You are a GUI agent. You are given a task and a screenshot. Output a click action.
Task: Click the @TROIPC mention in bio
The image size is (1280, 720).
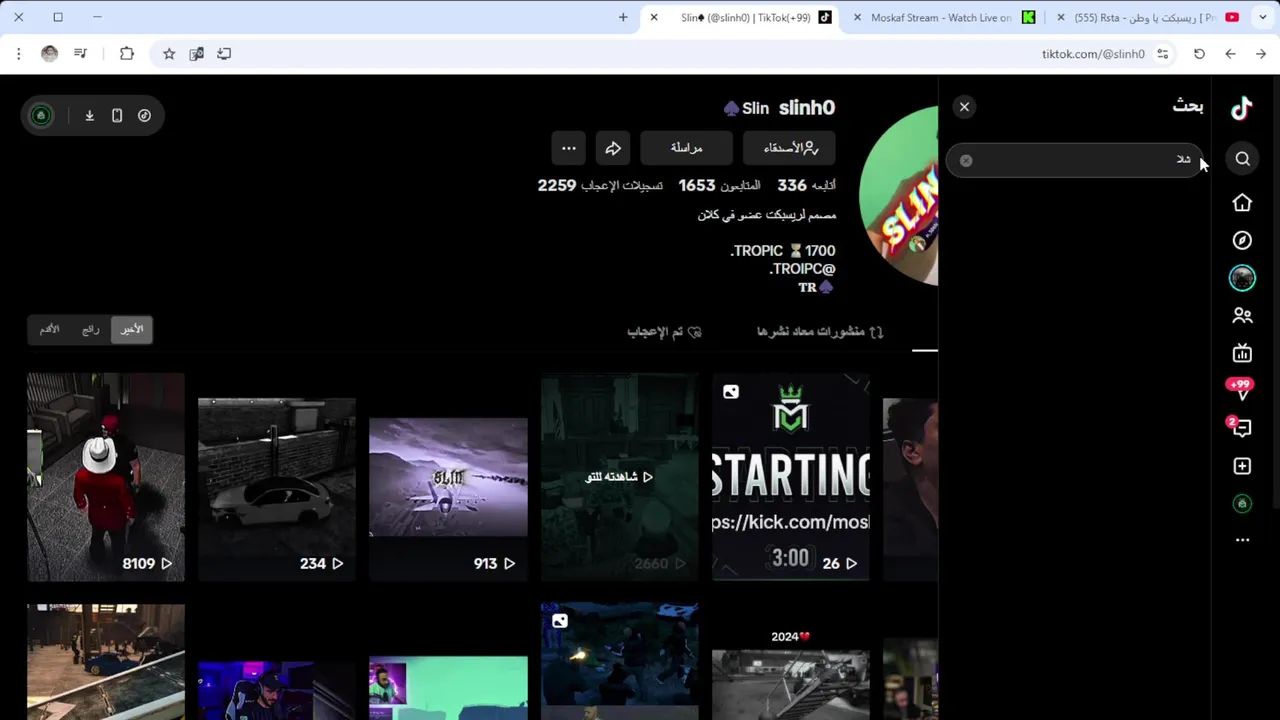click(x=802, y=269)
